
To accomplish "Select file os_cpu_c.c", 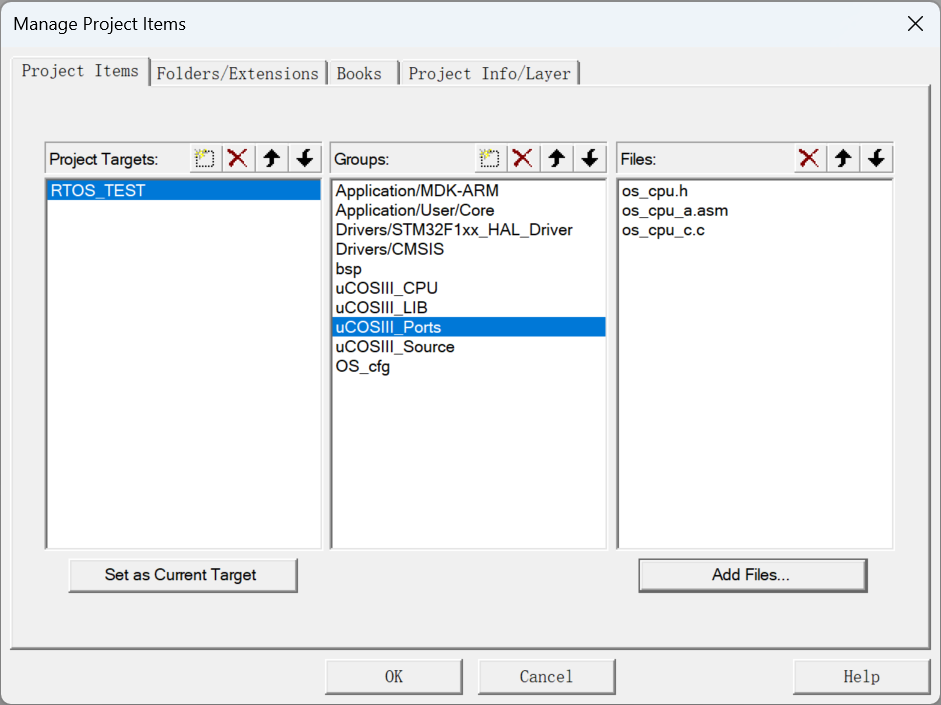I will pos(755,230).
